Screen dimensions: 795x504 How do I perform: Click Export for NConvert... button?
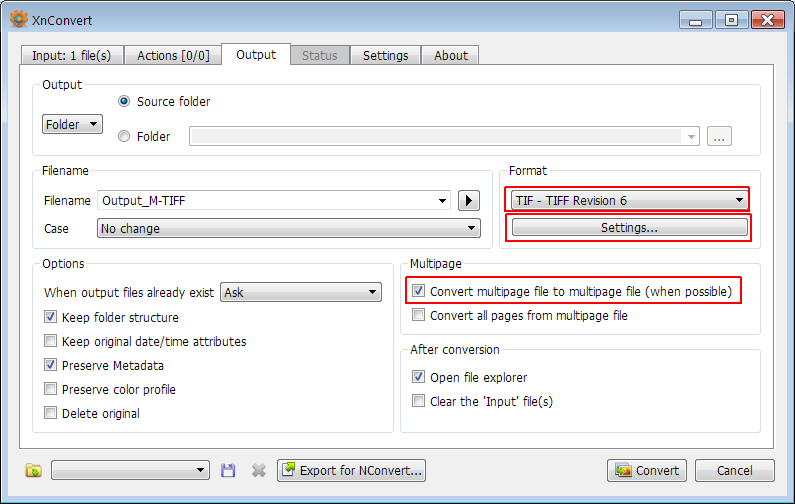351,471
